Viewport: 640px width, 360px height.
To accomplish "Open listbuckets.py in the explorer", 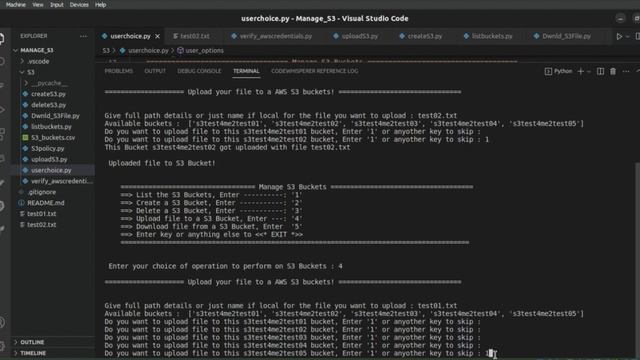I will pos(51,127).
